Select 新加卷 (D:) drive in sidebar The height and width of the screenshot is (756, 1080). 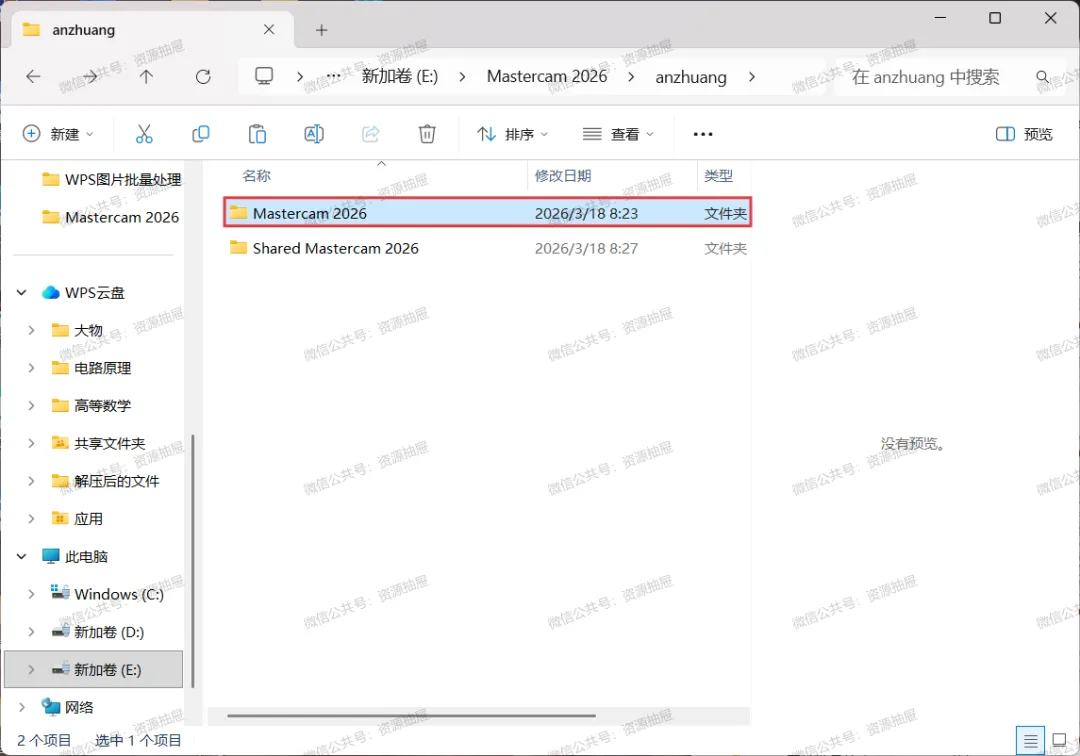coord(98,632)
